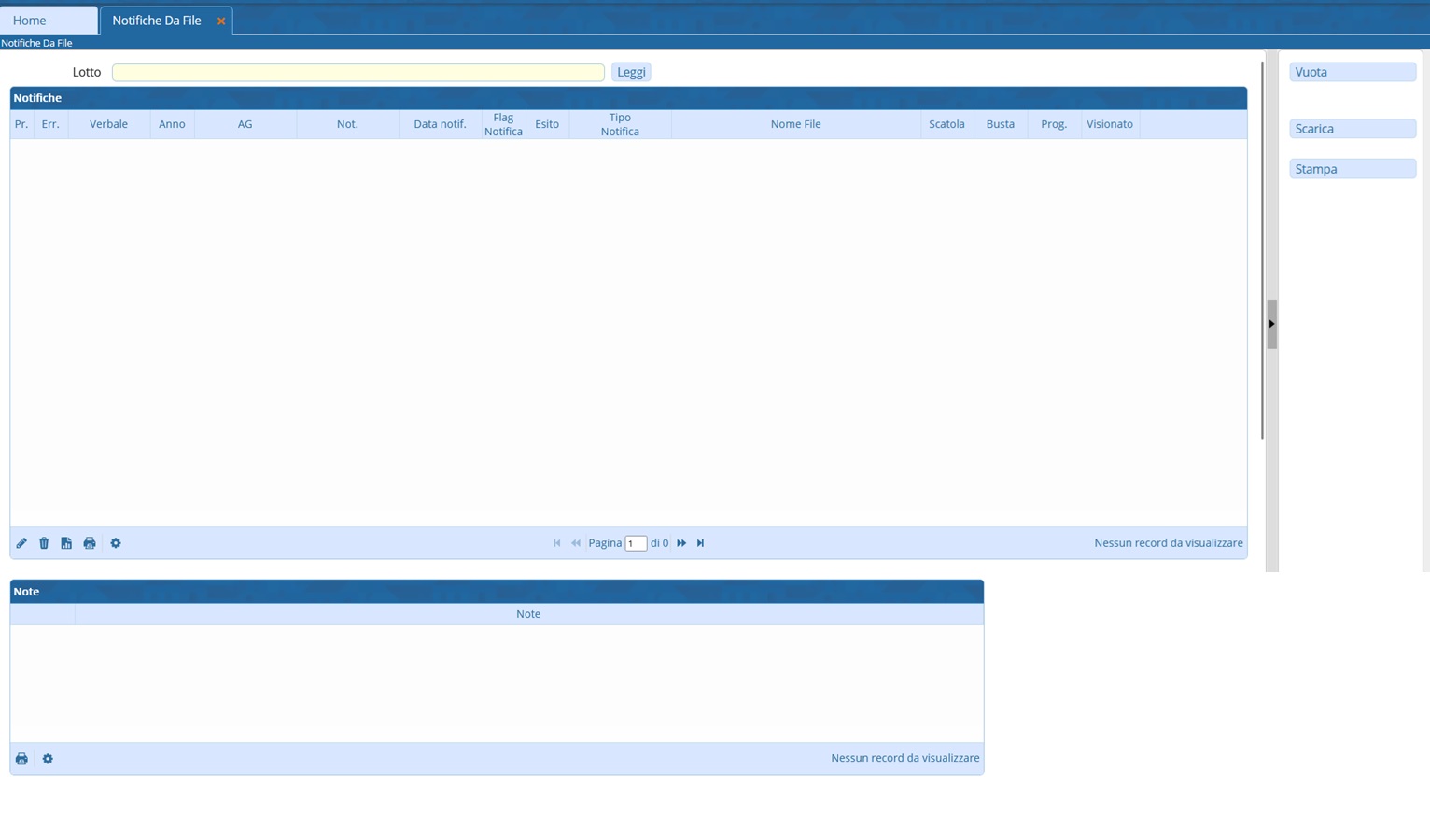Jump to first page of Notifiche
The image size is (1430, 840).
tap(557, 543)
